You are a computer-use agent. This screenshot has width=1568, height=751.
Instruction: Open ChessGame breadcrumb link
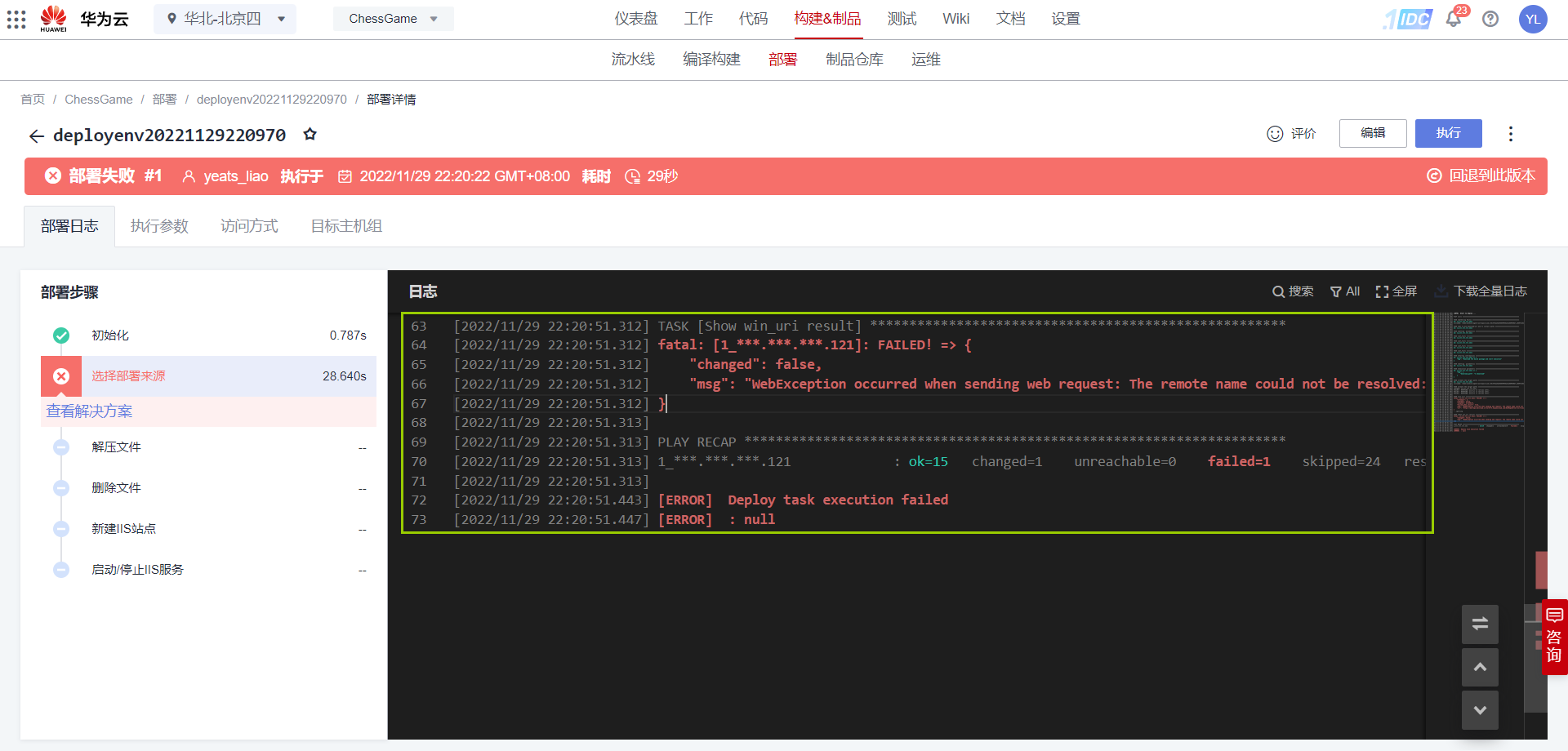click(99, 99)
